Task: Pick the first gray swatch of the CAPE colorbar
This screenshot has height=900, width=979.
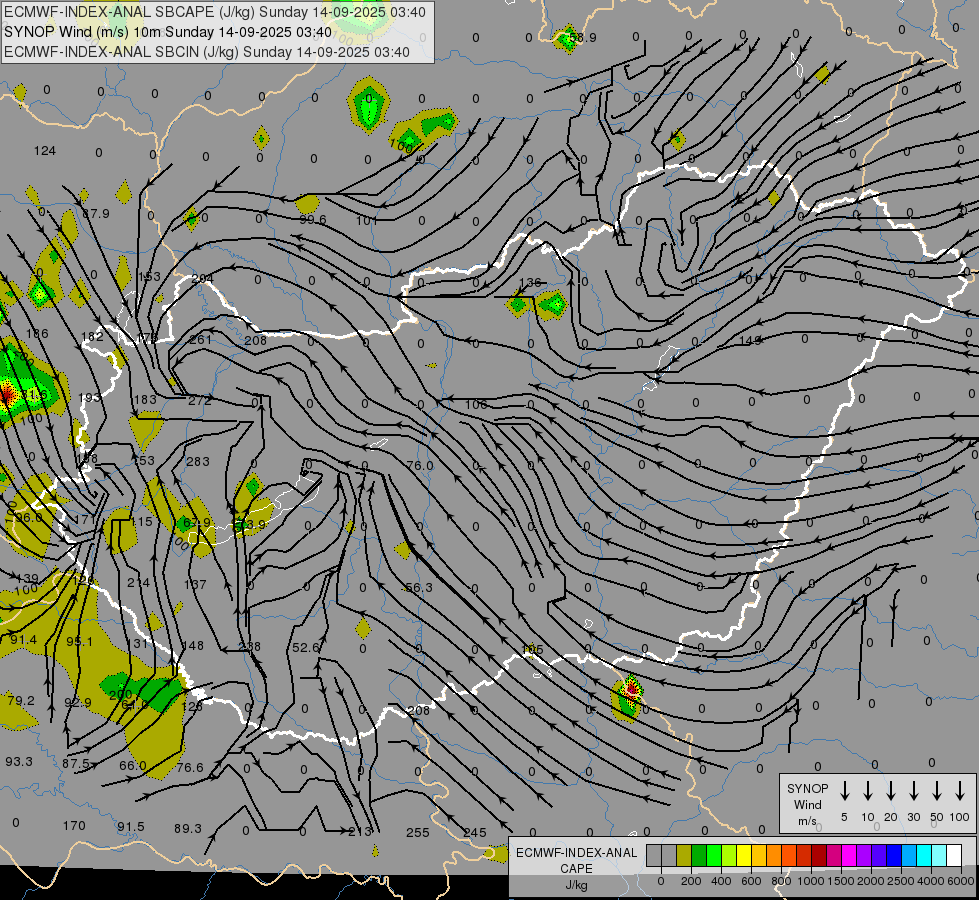Action: 654,856
